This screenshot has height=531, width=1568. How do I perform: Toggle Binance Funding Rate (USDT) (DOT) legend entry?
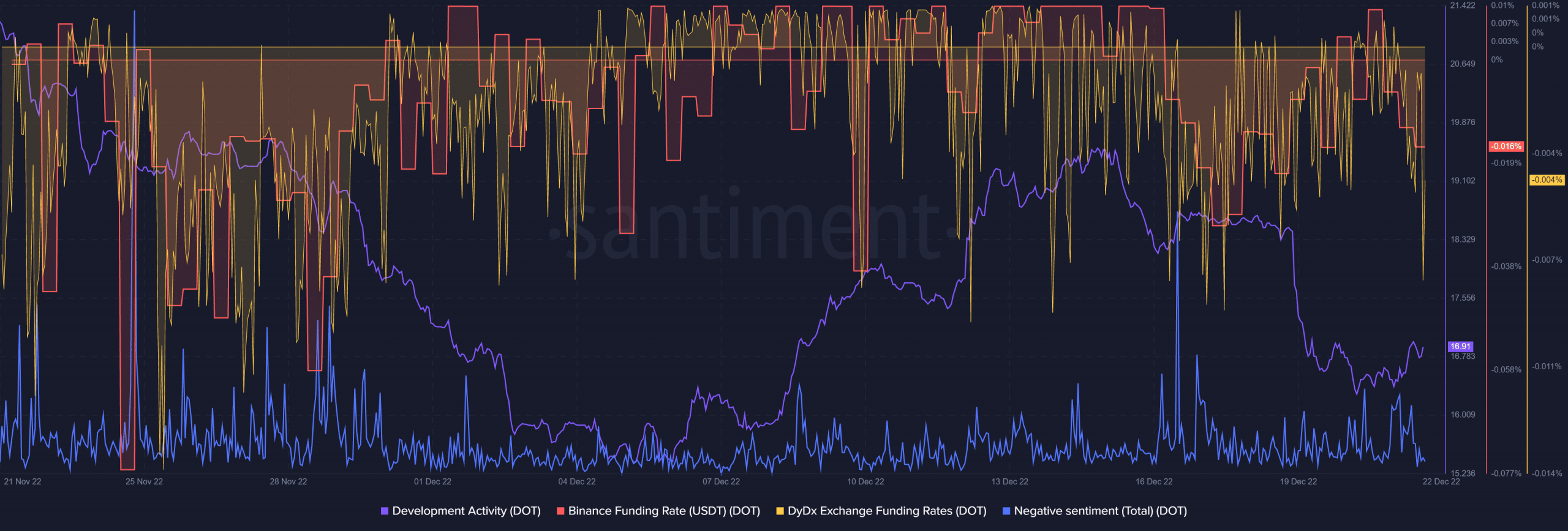pos(658,511)
